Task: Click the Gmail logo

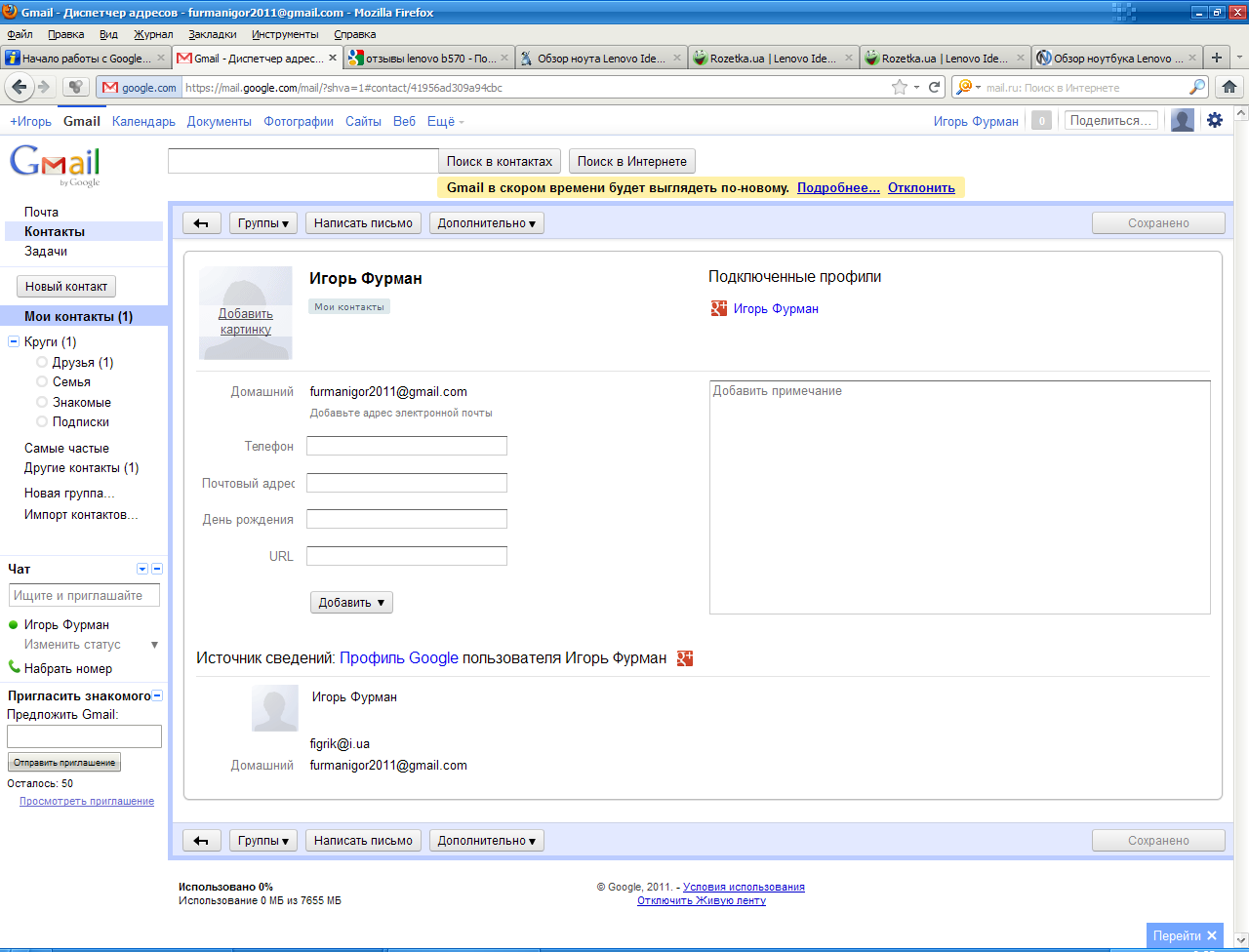Action: coord(55,165)
